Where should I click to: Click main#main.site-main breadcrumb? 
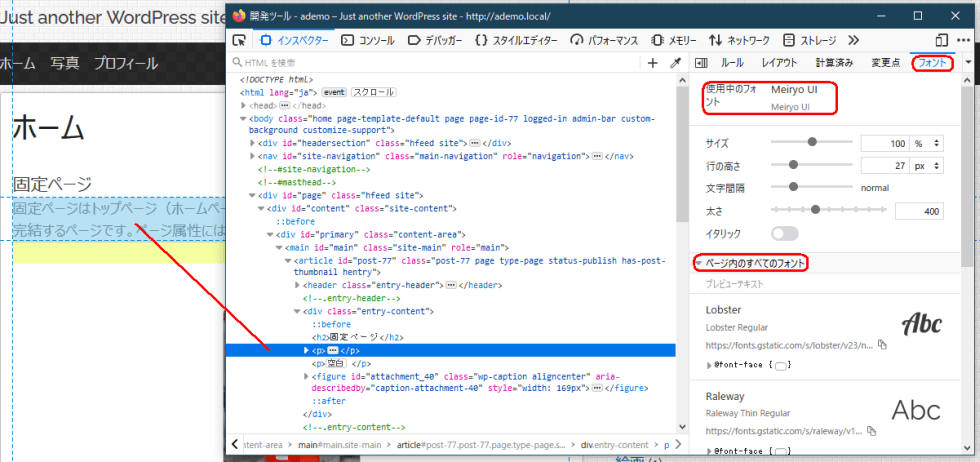tap(339, 445)
